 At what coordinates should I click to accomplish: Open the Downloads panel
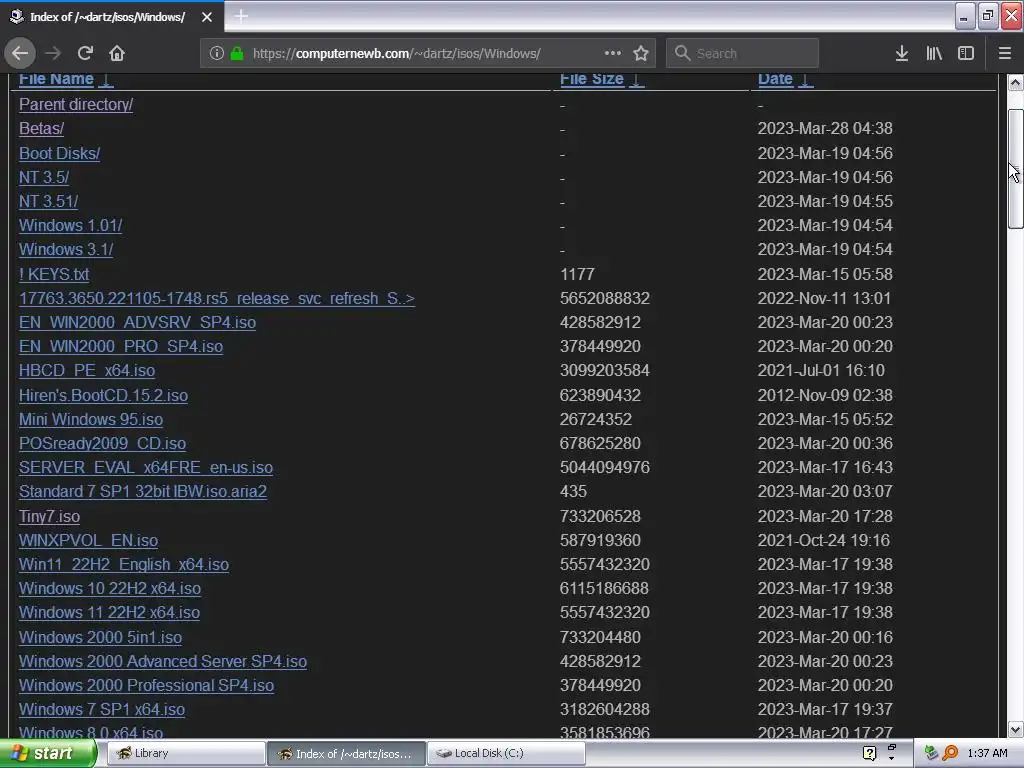[x=902, y=54]
